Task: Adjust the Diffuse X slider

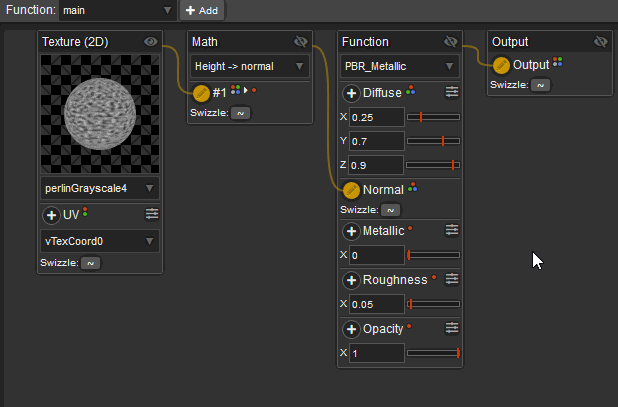Action: click(433, 117)
